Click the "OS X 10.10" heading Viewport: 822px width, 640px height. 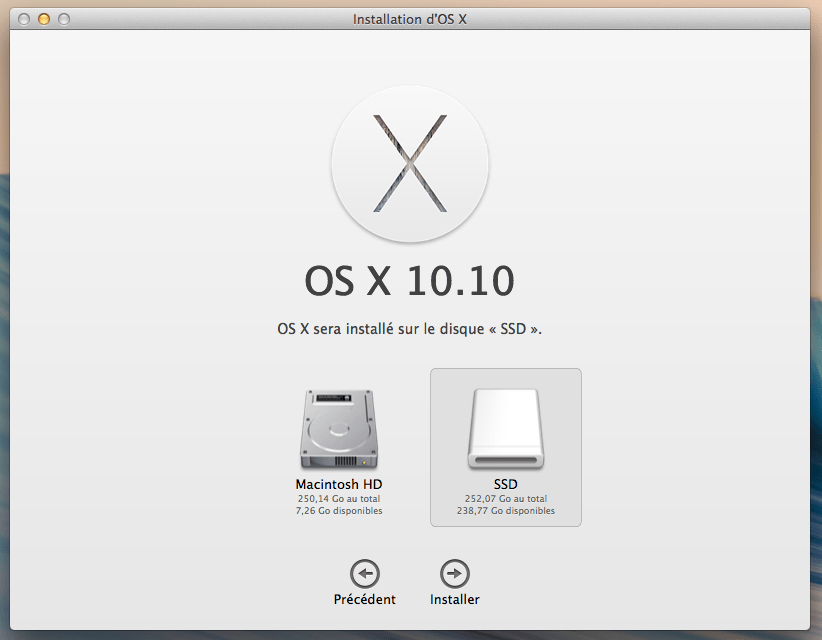[409, 280]
